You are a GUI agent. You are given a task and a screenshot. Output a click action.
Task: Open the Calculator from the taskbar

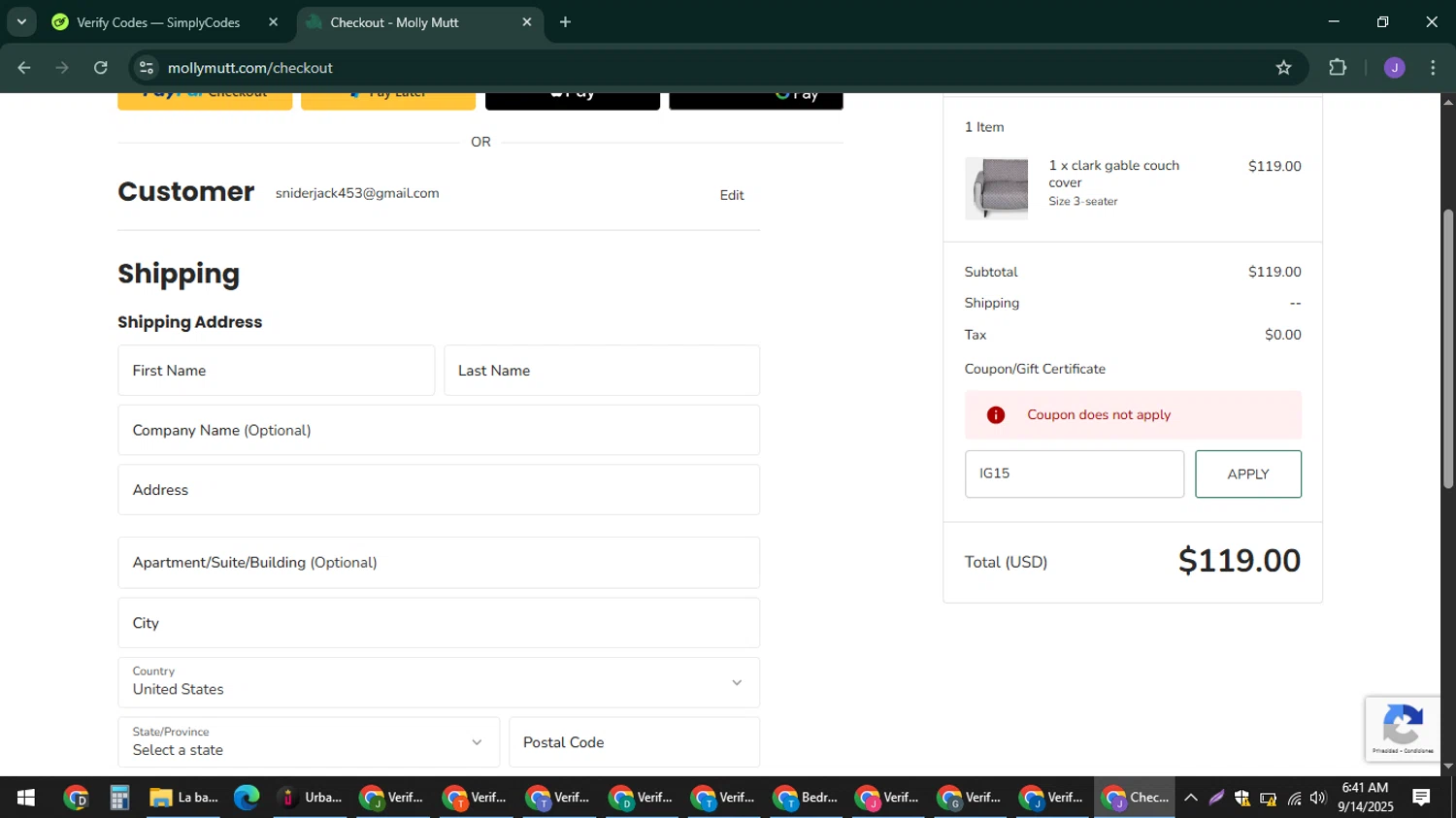coord(119,798)
